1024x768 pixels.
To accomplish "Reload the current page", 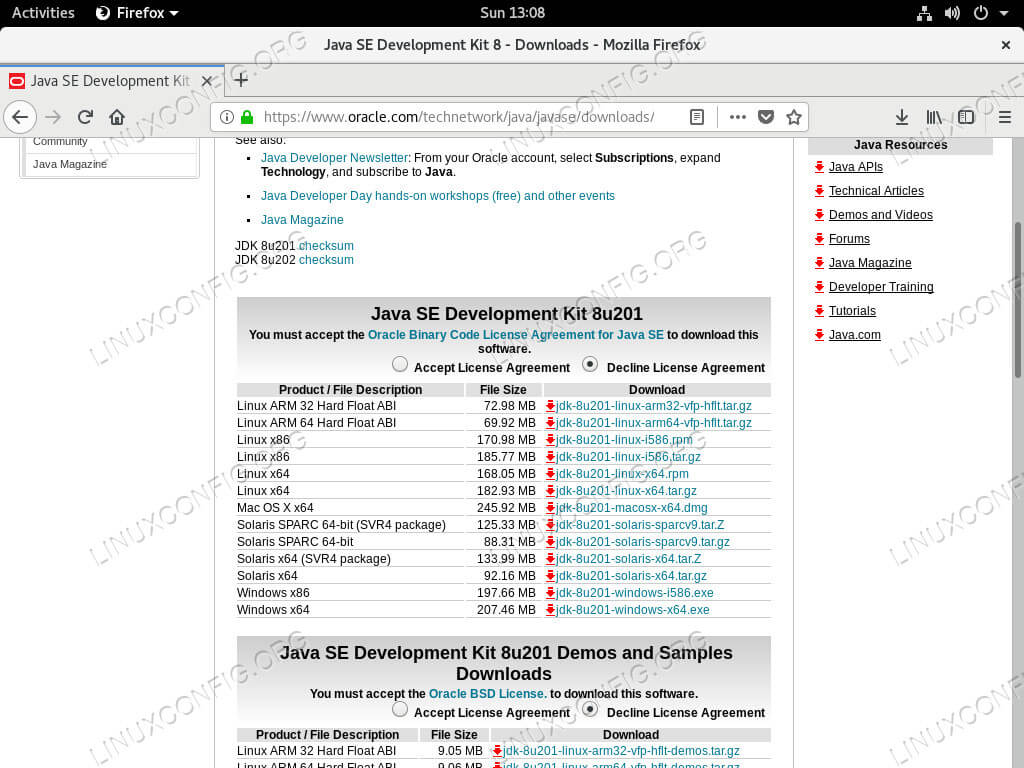I will (x=86, y=118).
